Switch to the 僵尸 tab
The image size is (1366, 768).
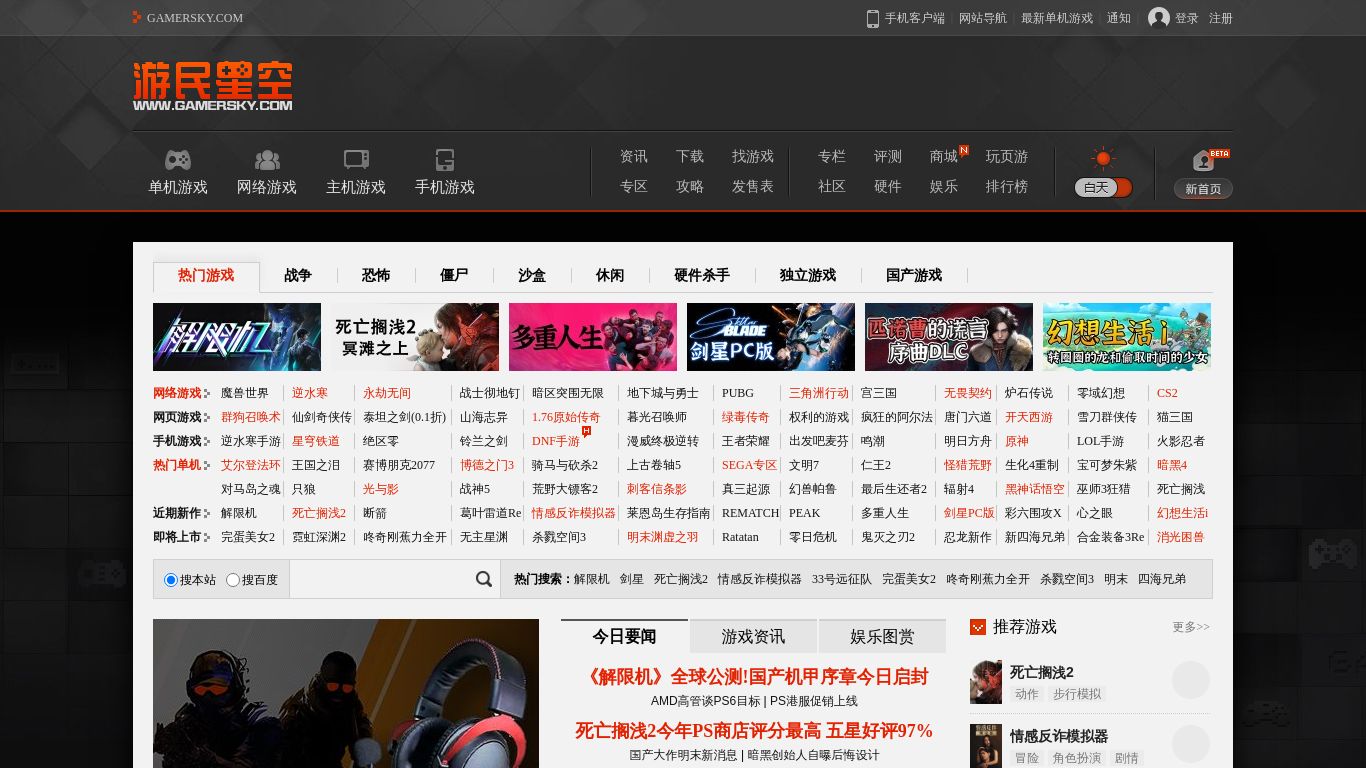point(454,275)
